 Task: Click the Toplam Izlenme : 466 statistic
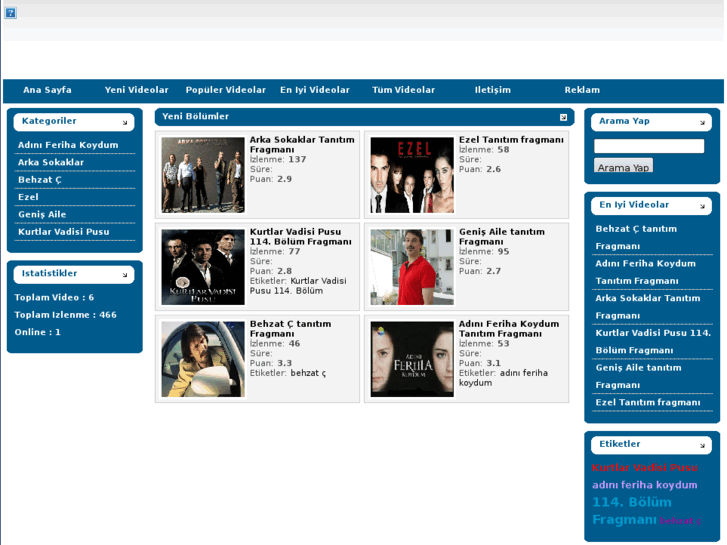[x=65, y=315]
